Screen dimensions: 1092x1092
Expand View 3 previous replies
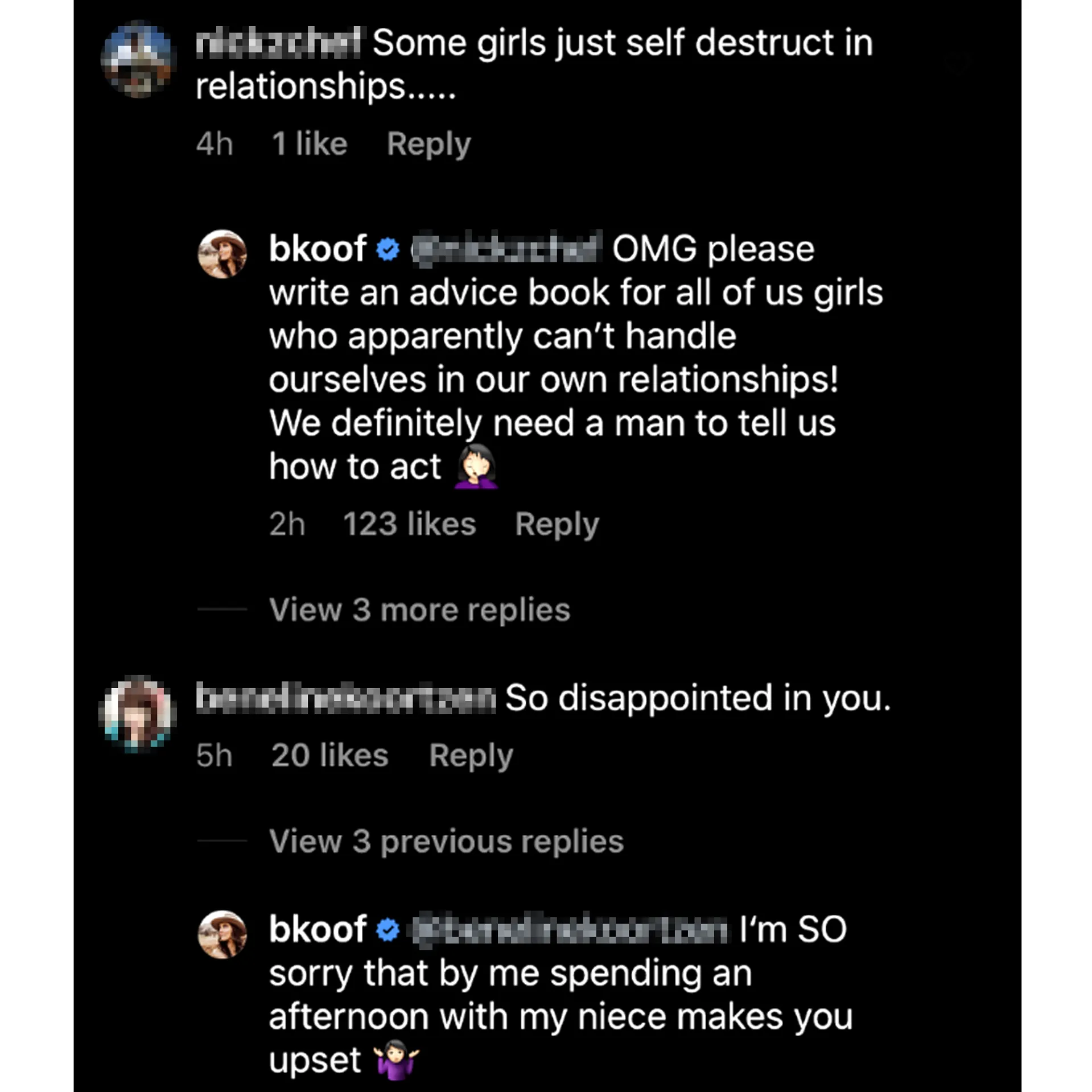click(x=446, y=841)
